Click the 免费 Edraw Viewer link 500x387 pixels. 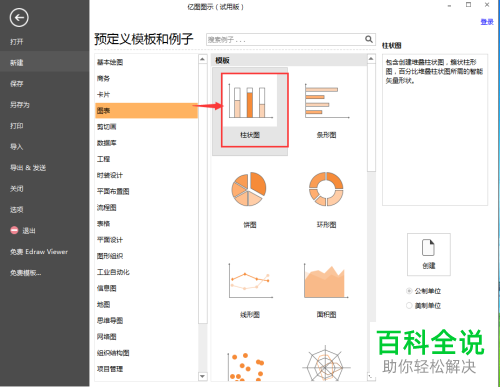(39, 252)
